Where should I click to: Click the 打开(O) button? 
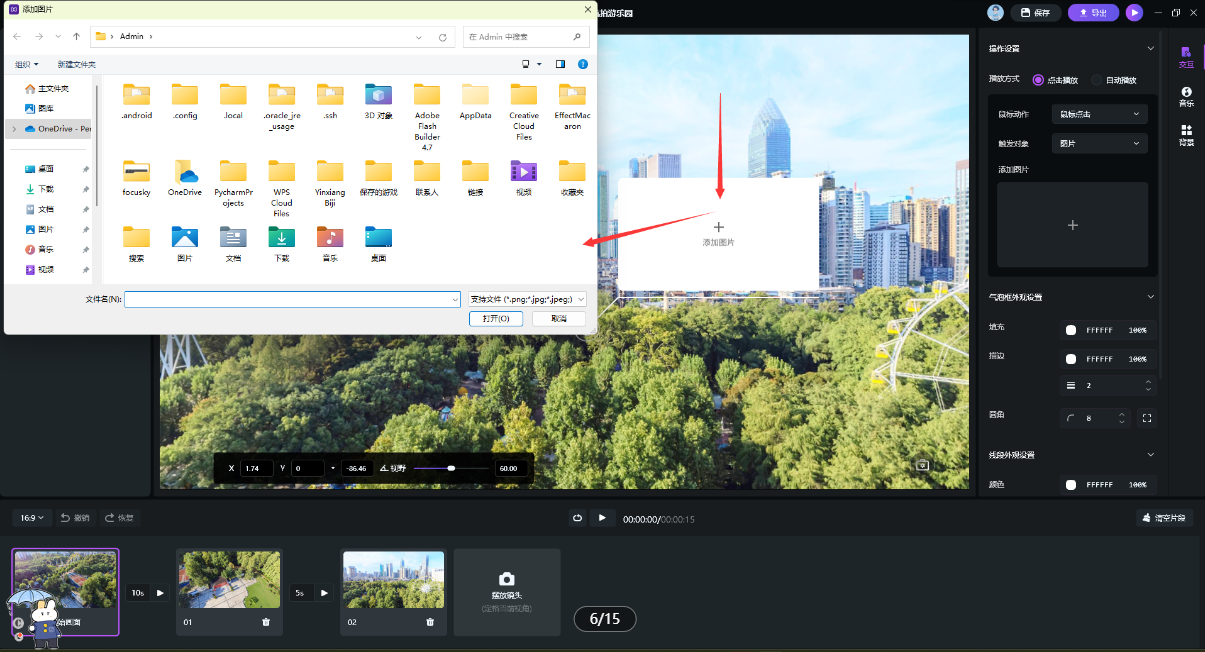pyautogui.click(x=496, y=318)
